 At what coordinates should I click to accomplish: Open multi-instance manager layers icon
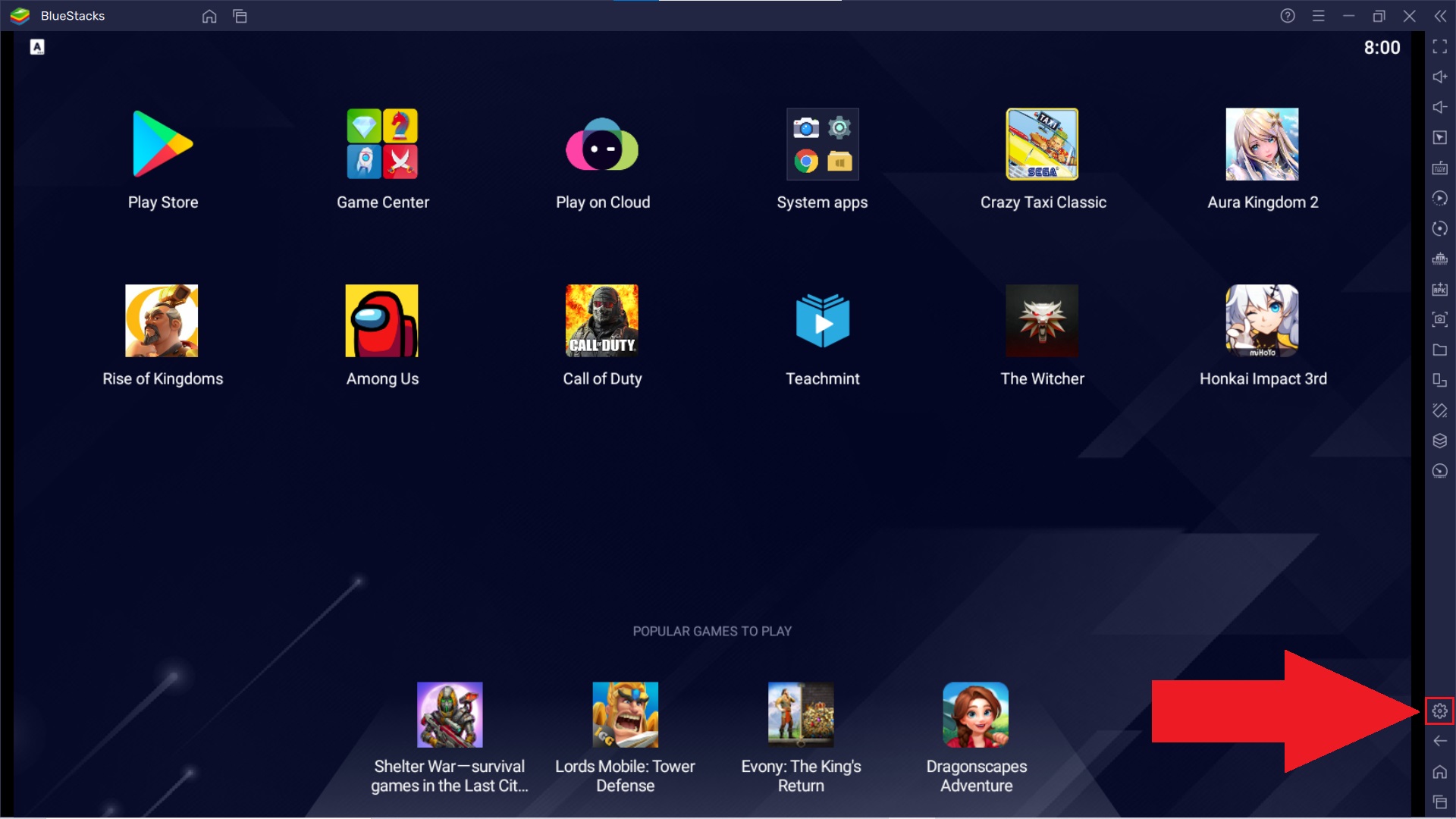tap(1439, 441)
